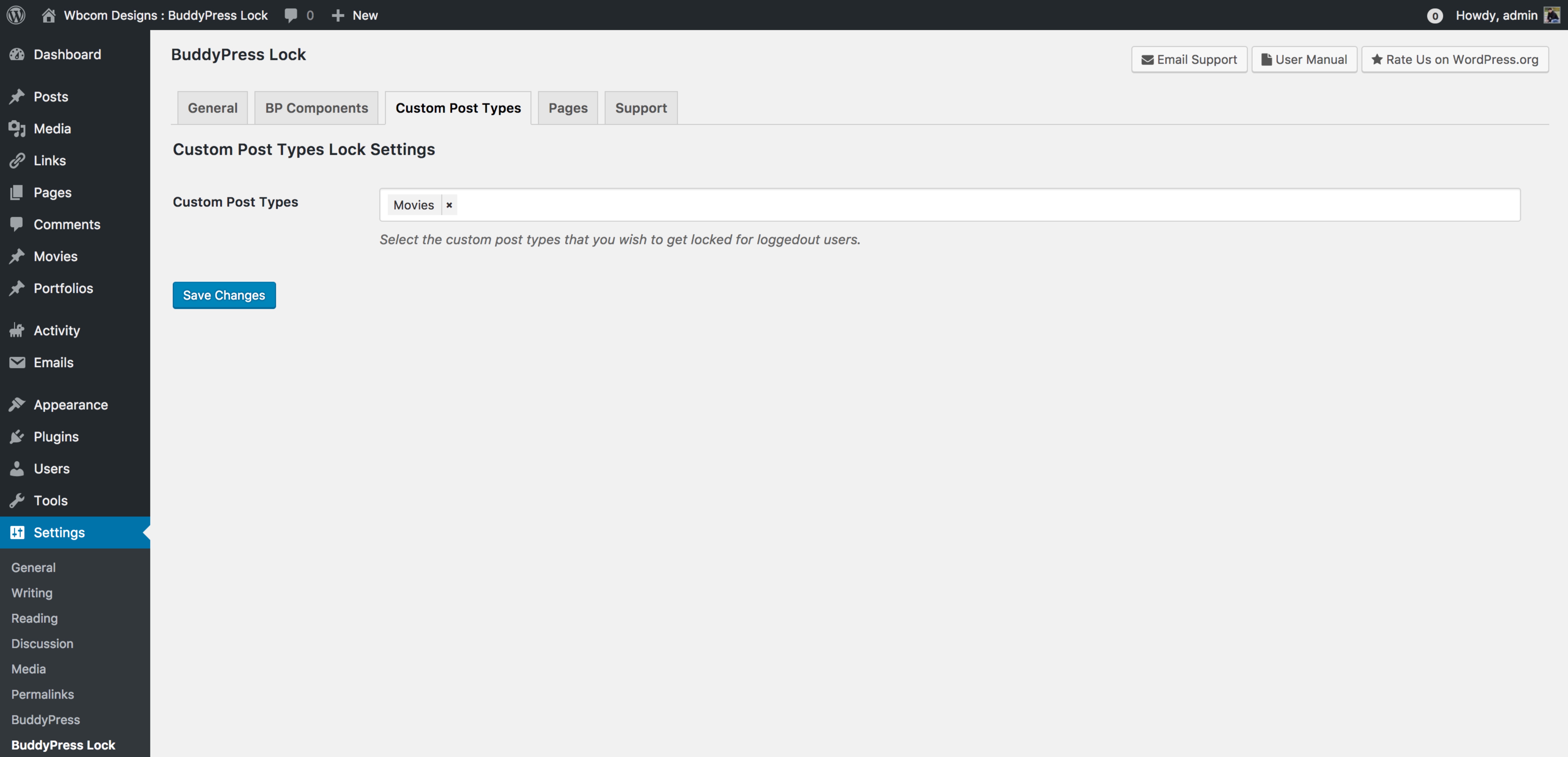1568x757 pixels.
Task: Switch to the BP Components tab
Action: 316,108
